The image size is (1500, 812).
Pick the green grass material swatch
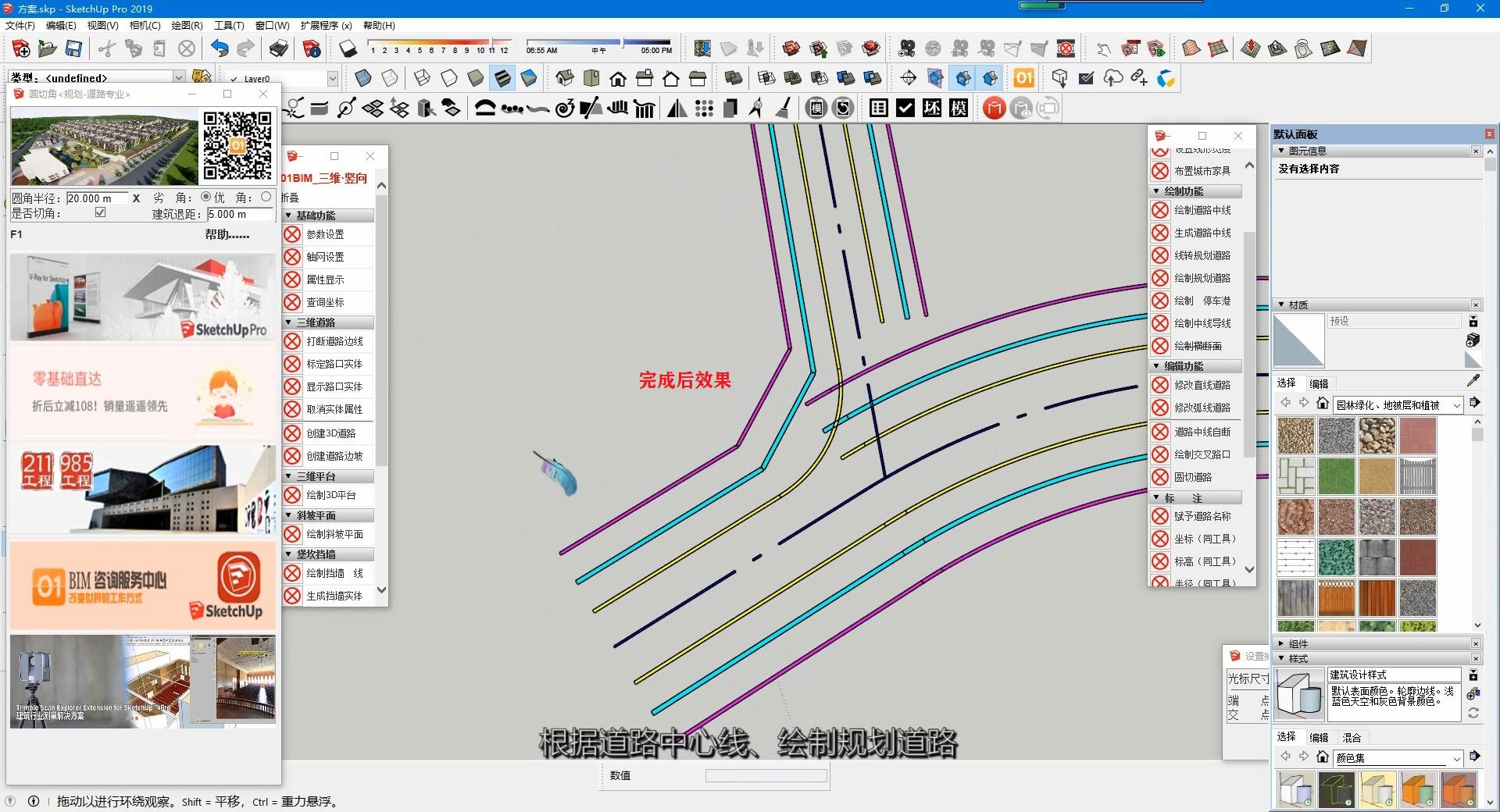1336,475
